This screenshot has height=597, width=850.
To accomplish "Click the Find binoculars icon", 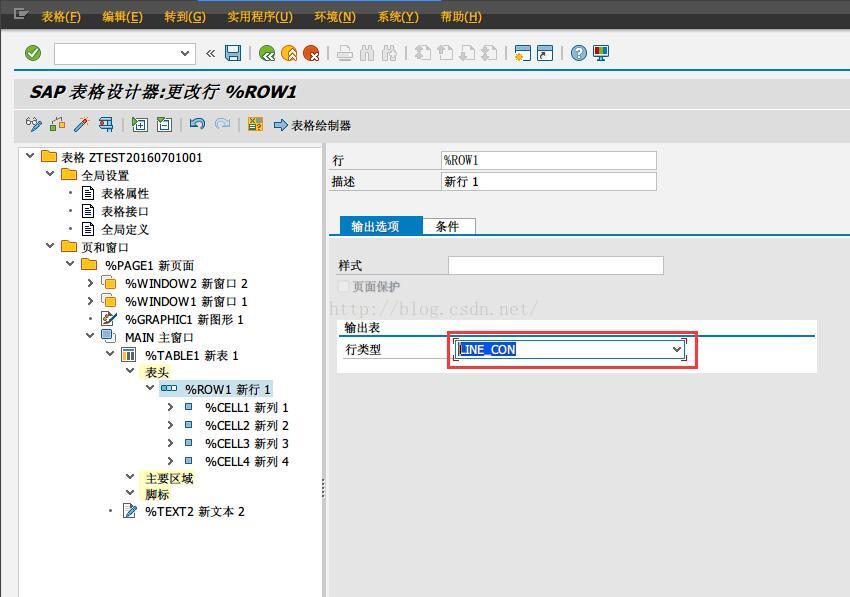I will point(367,53).
